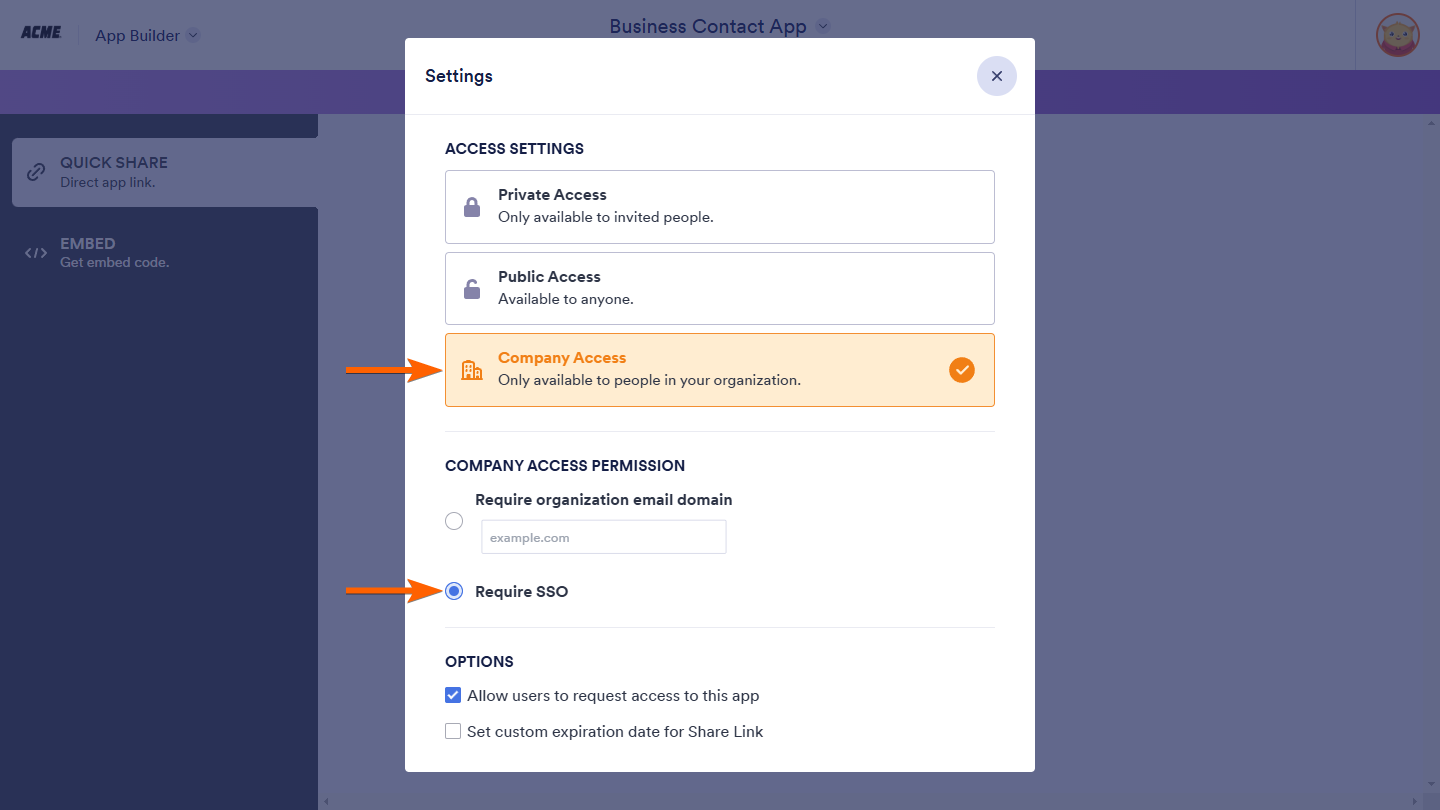Screen dimensions: 1440x810
Task: Open the Business Contact App title dropdown
Action: pos(823,27)
